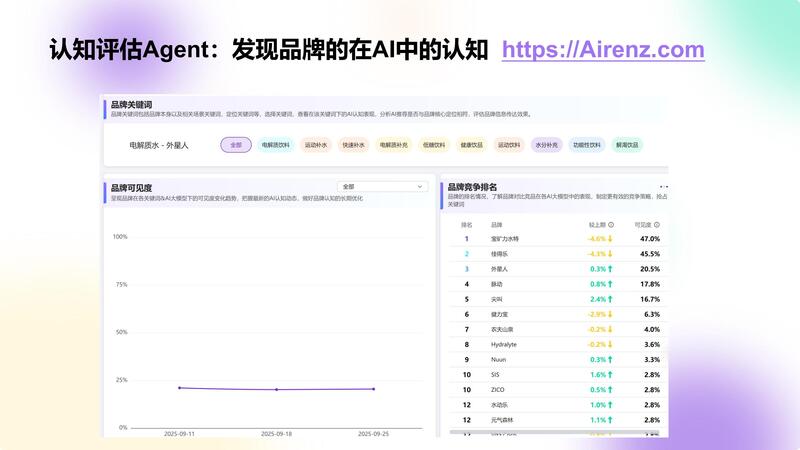Select the 低糖饮料 keyword tag
This screenshot has height=450, width=800.
point(433,145)
